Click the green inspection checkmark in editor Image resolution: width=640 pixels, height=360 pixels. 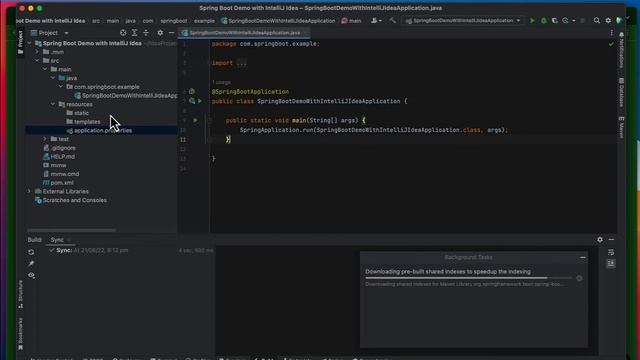(x=611, y=44)
